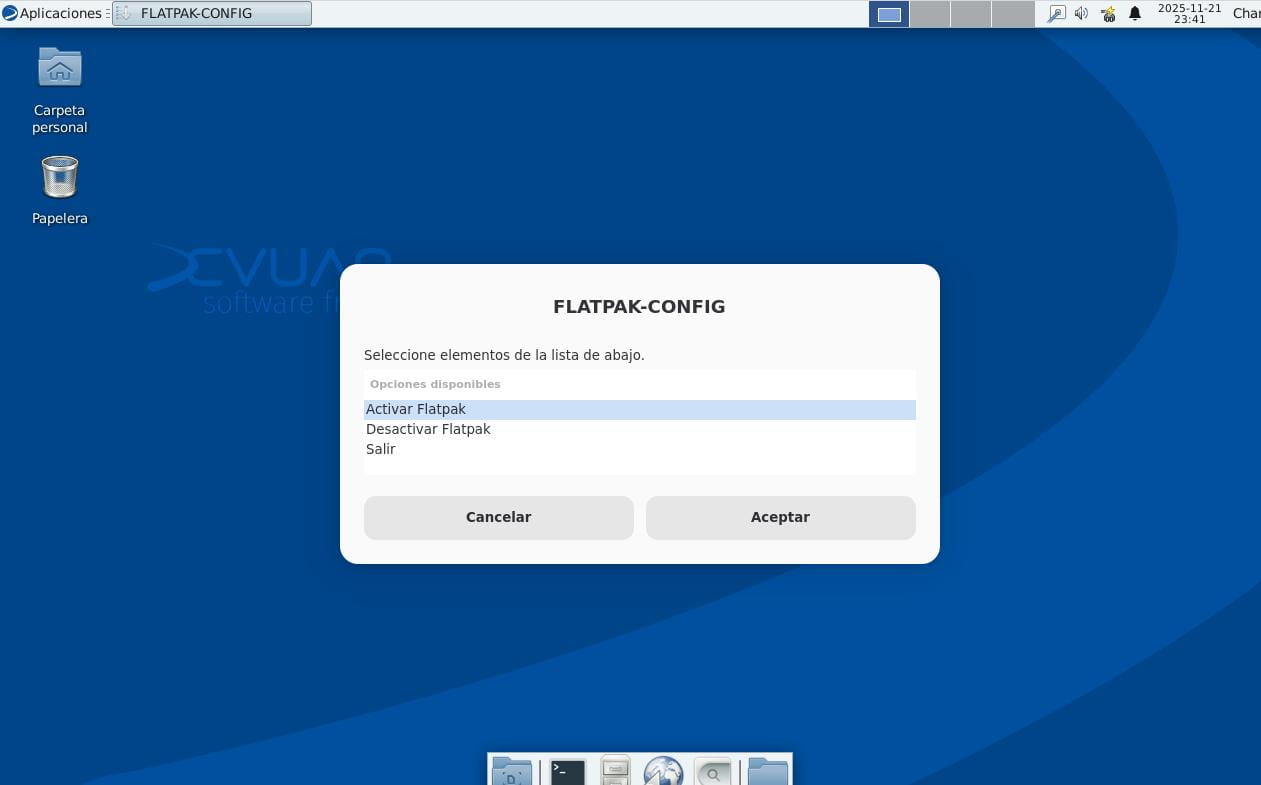Click the screenshot magnifier icon in the tray

[x=1056, y=13]
